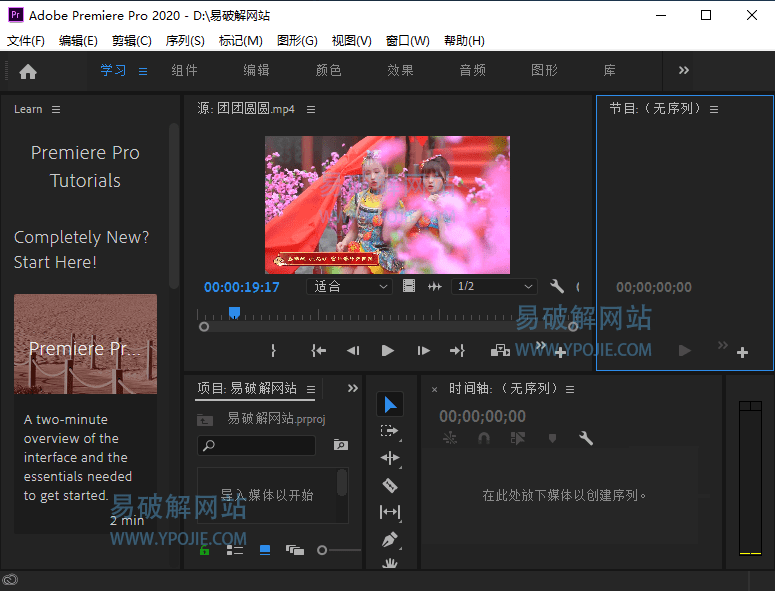Open the 学习 workspace menu icon

pos(143,72)
